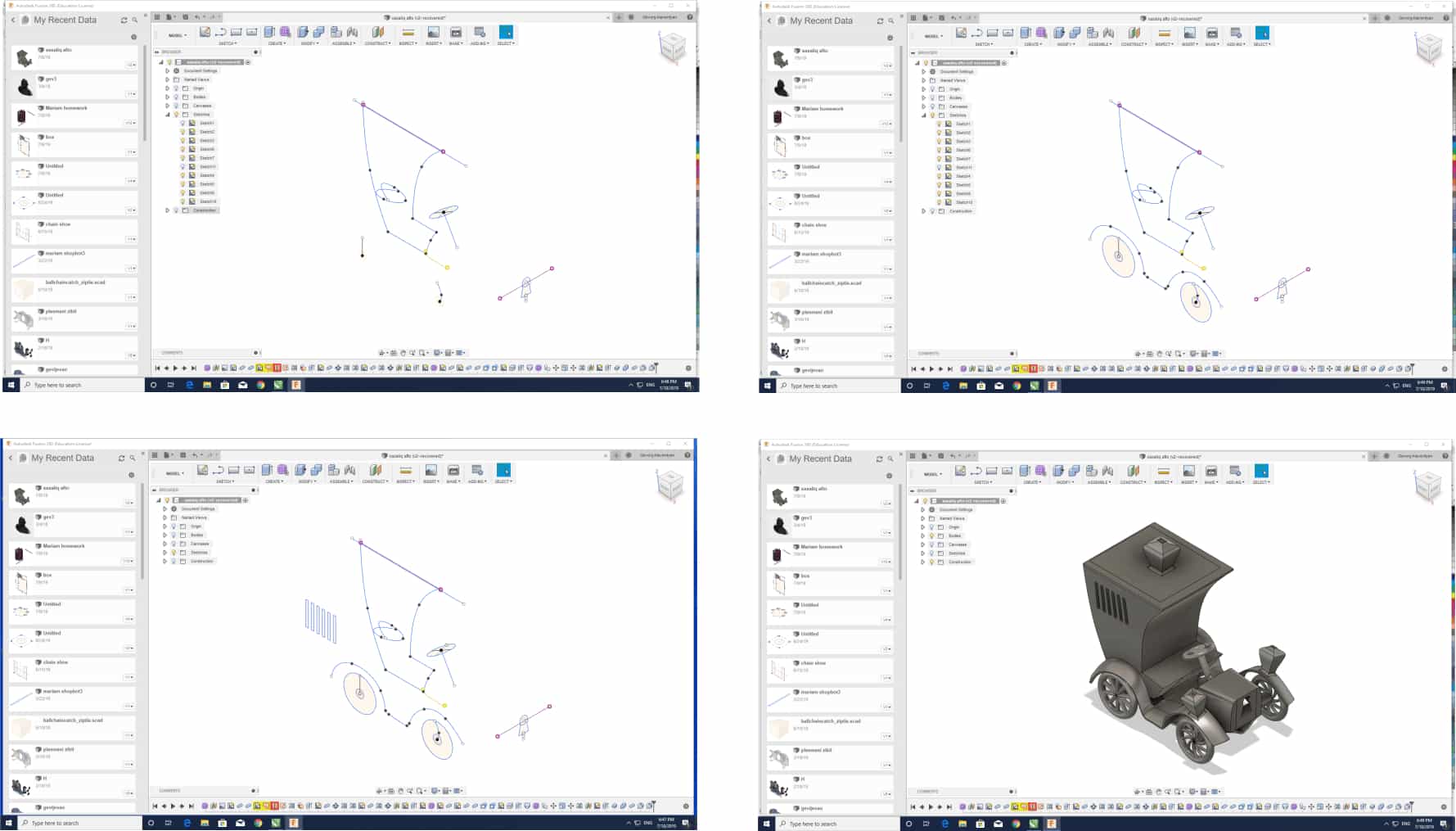Toggle Sketch1 lightbulb in top-left window
This screenshot has width=1456, height=831.
(183, 123)
